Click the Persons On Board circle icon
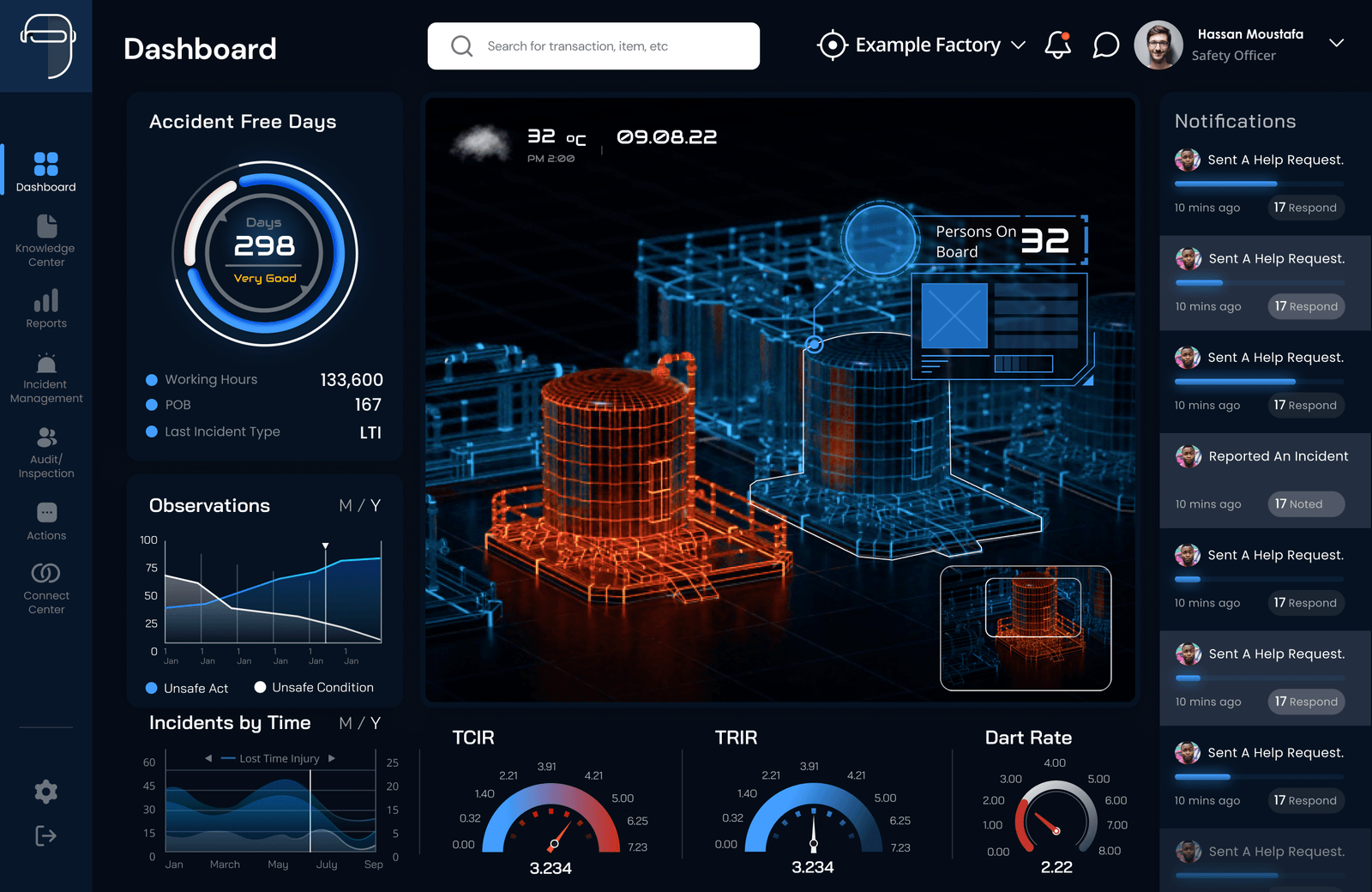The height and width of the screenshot is (892, 1372). click(x=880, y=240)
